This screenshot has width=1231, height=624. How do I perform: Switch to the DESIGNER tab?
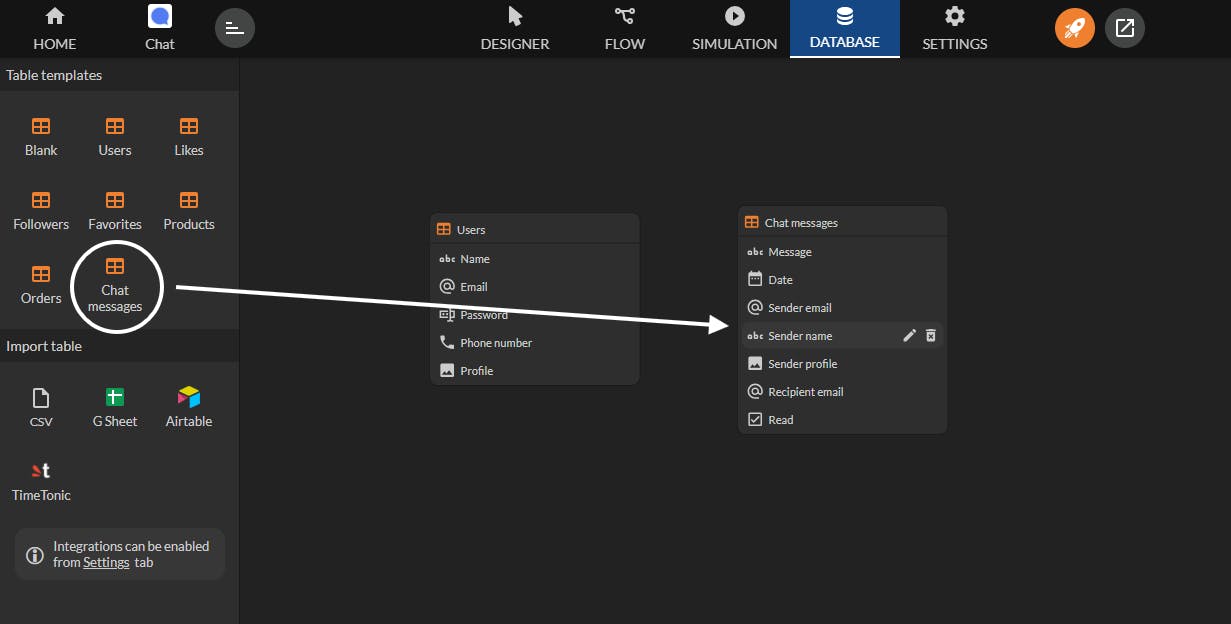(x=515, y=29)
